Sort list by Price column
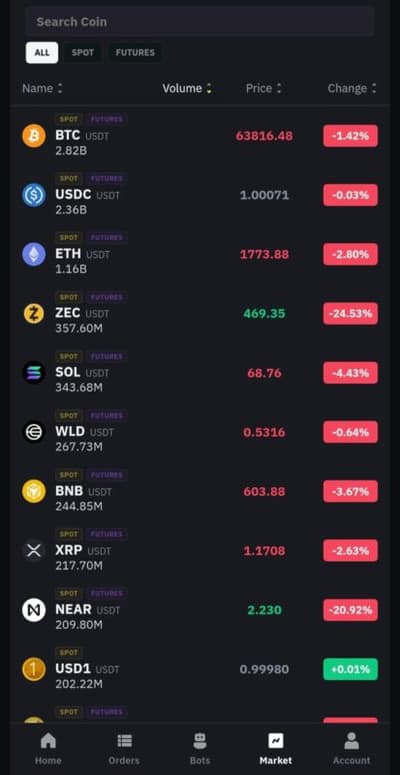Image resolution: width=400 pixels, height=775 pixels. [264, 88]
